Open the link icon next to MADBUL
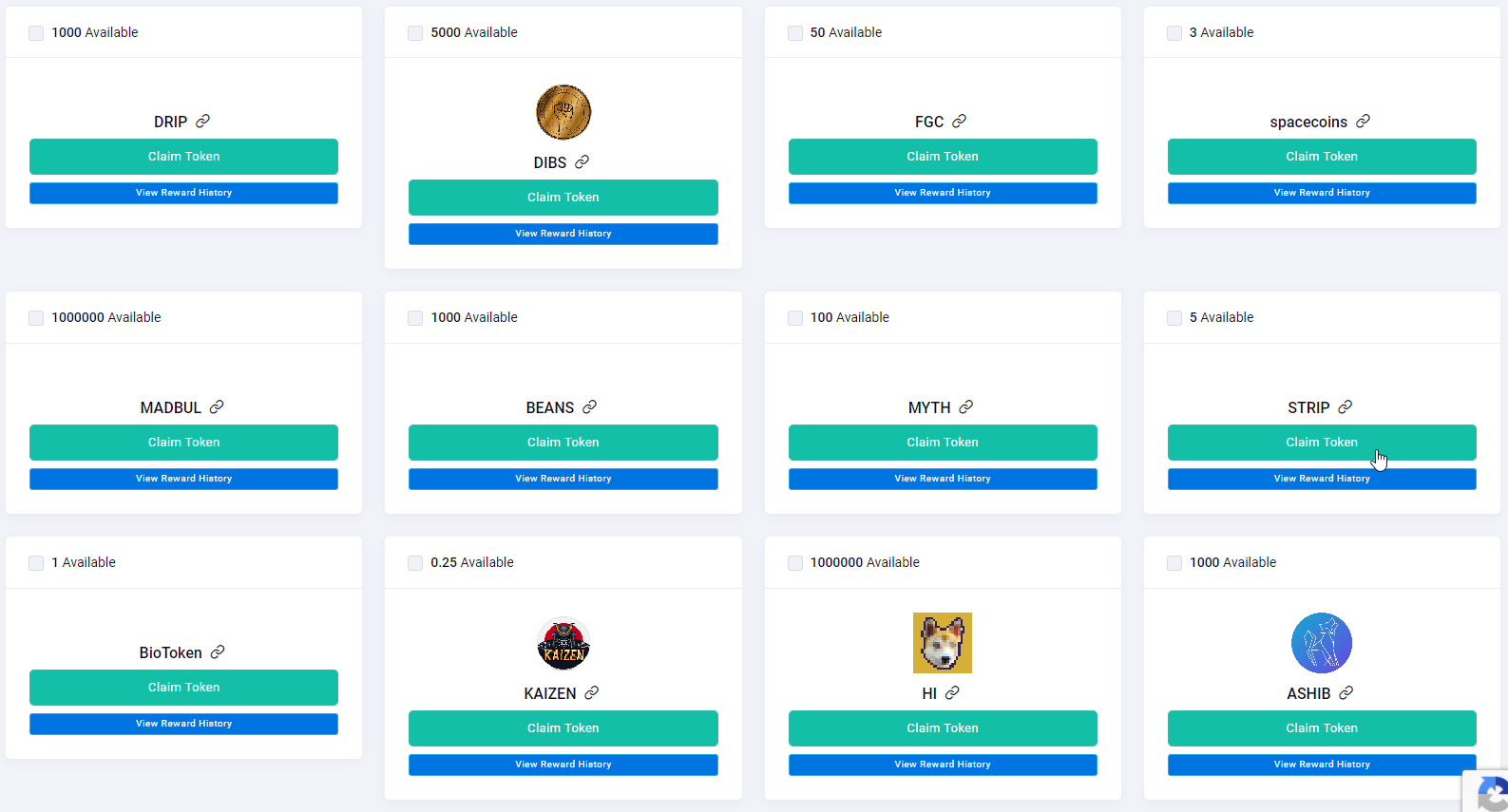 tap(217, 407)
